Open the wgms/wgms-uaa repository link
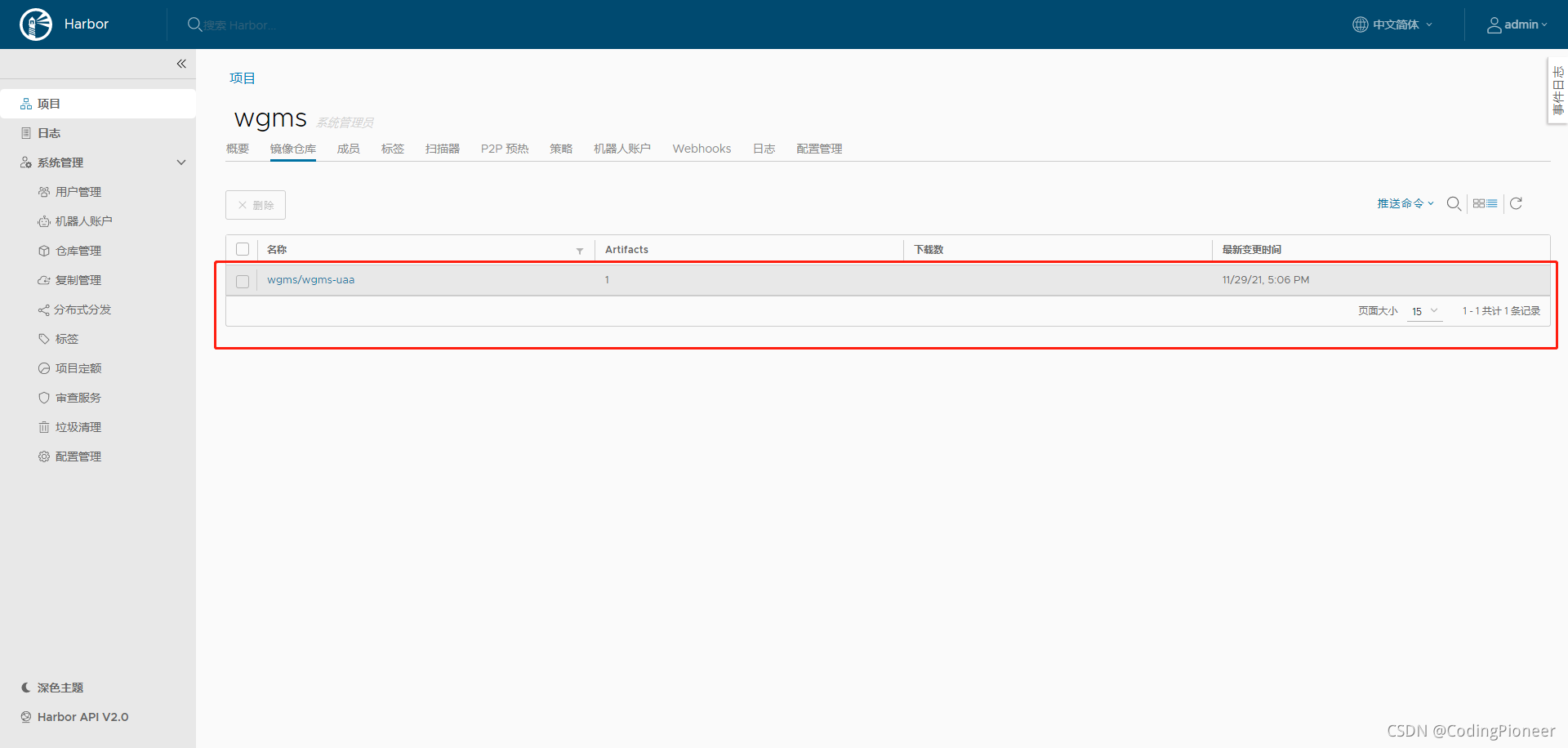Image resolution: width=1568 pixels, height=748 pixels. [x=311, y=280]
